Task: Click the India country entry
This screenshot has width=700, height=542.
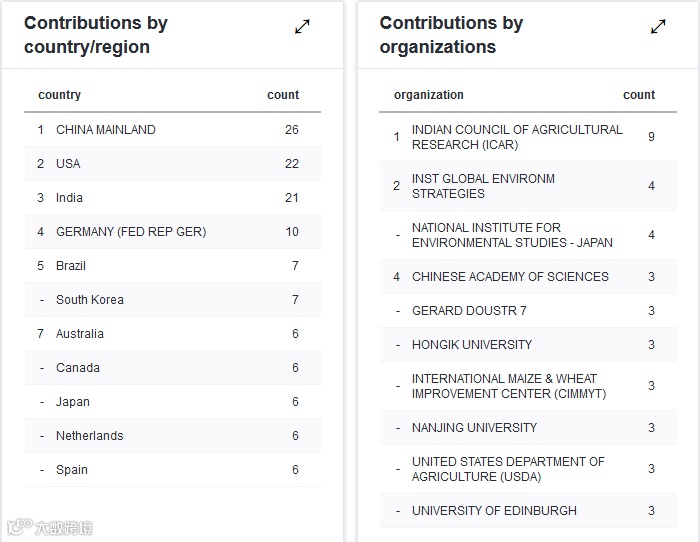Action: click(69, 198)
